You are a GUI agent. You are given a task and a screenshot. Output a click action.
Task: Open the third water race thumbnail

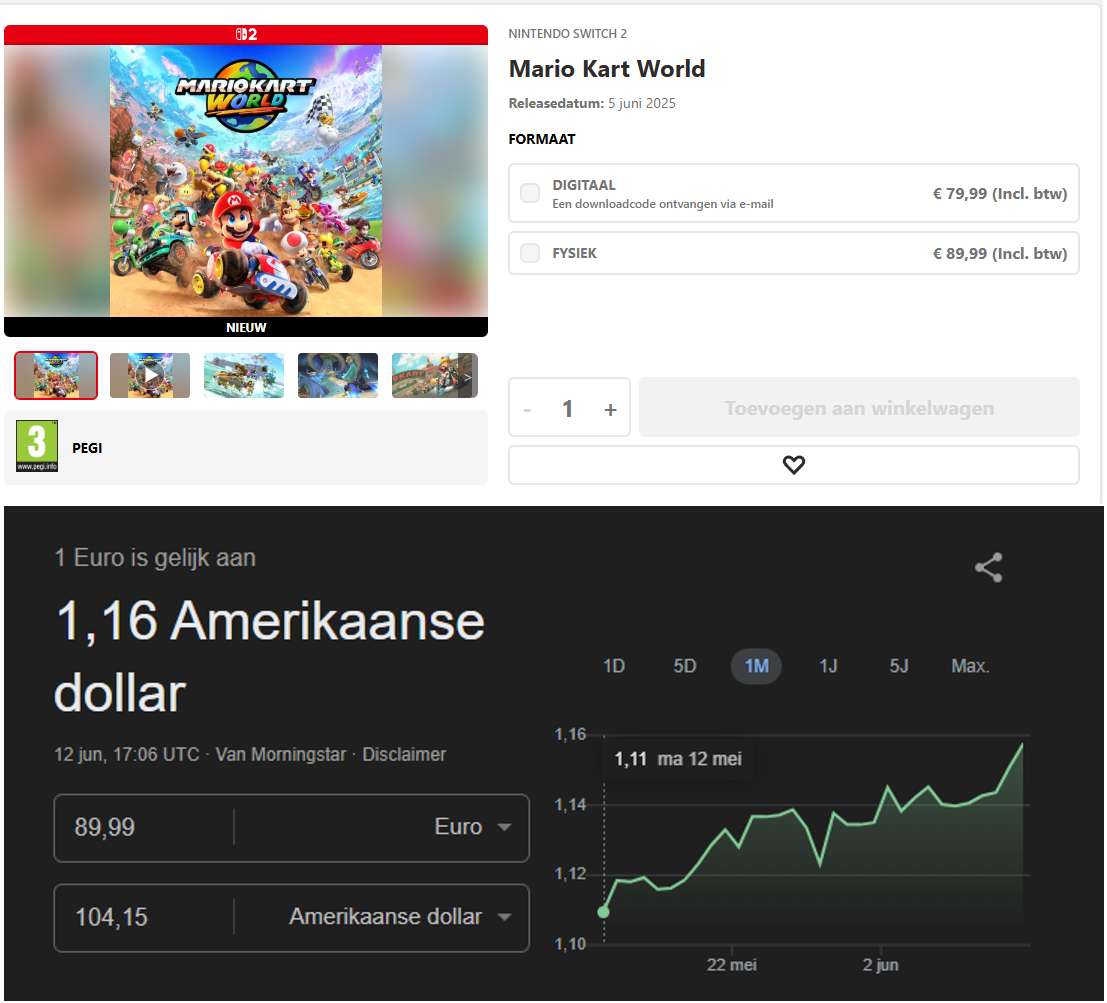[244, 376]
